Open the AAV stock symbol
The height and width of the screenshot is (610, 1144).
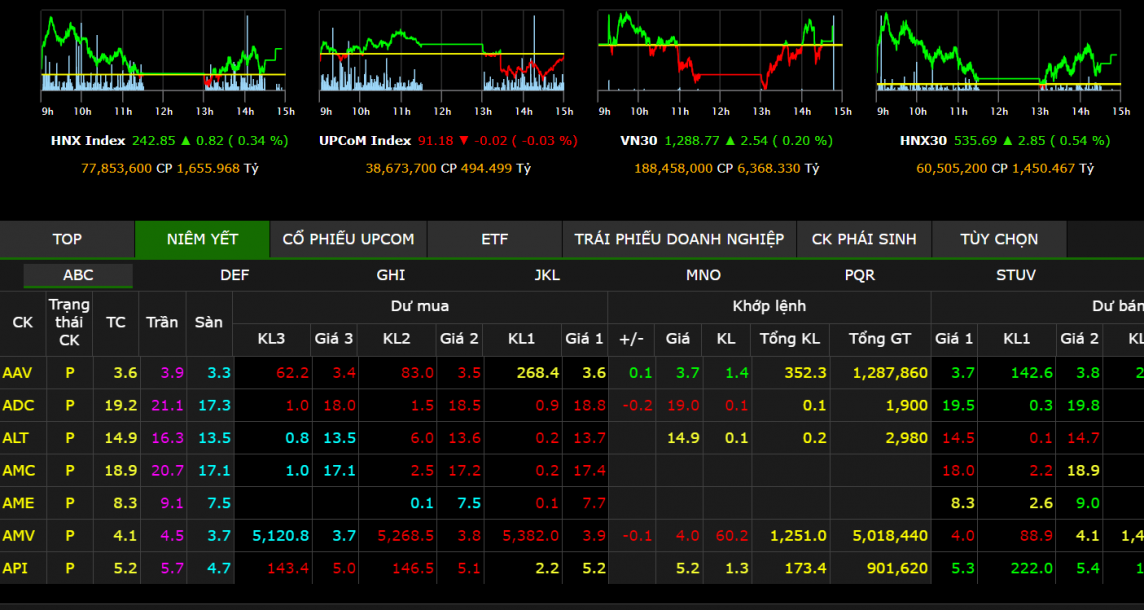(x=18, y=372)
